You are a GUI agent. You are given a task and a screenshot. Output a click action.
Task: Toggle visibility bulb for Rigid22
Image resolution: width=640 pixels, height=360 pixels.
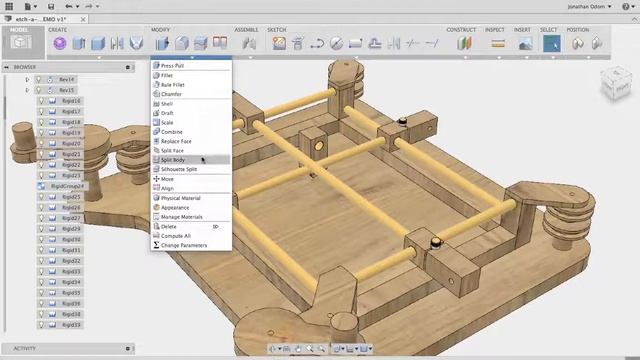pyautogui.click(x=41, y=164)
